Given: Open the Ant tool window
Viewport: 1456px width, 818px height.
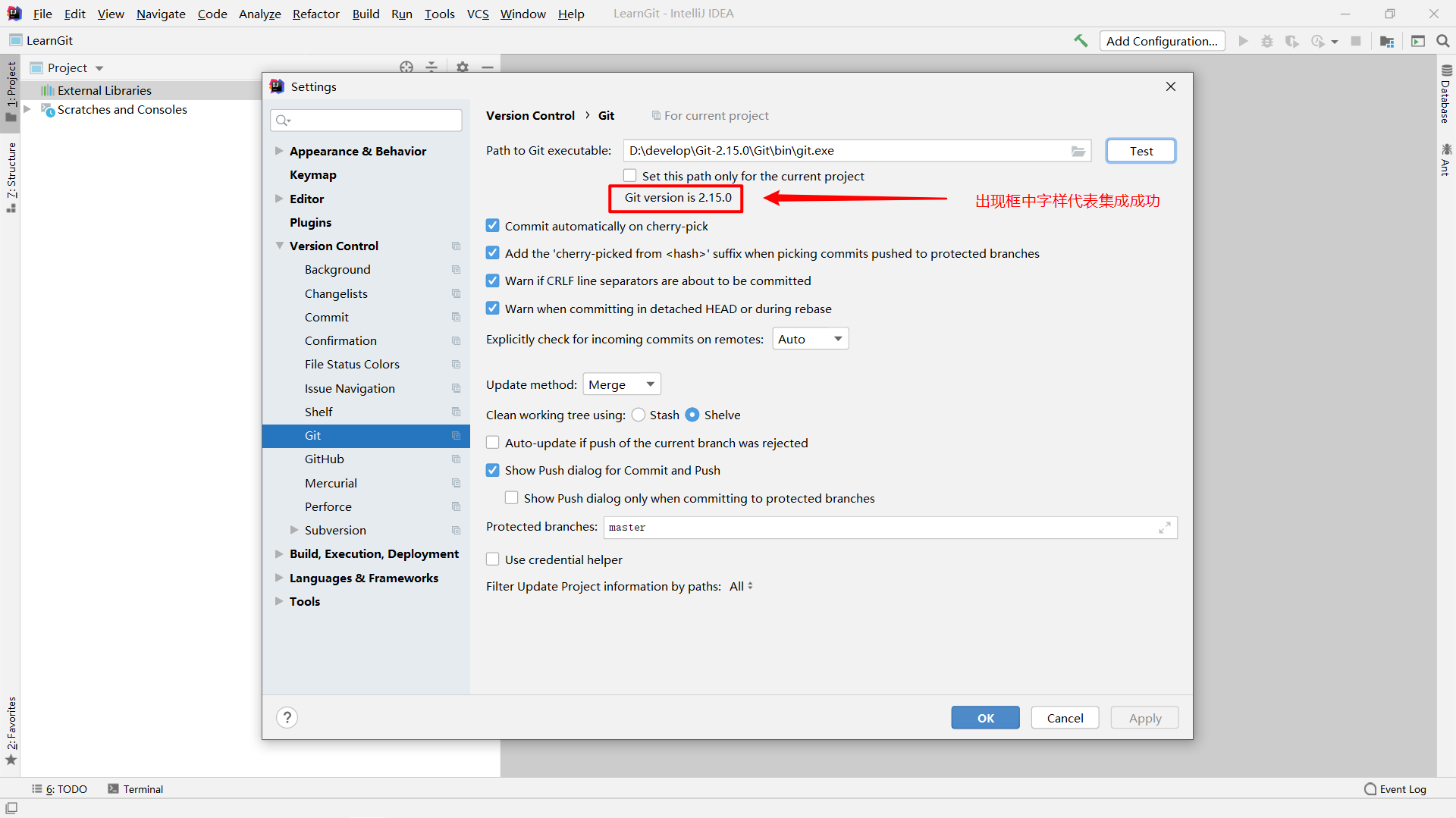Looking at the screenshot, I should [x=1446, y=159].
